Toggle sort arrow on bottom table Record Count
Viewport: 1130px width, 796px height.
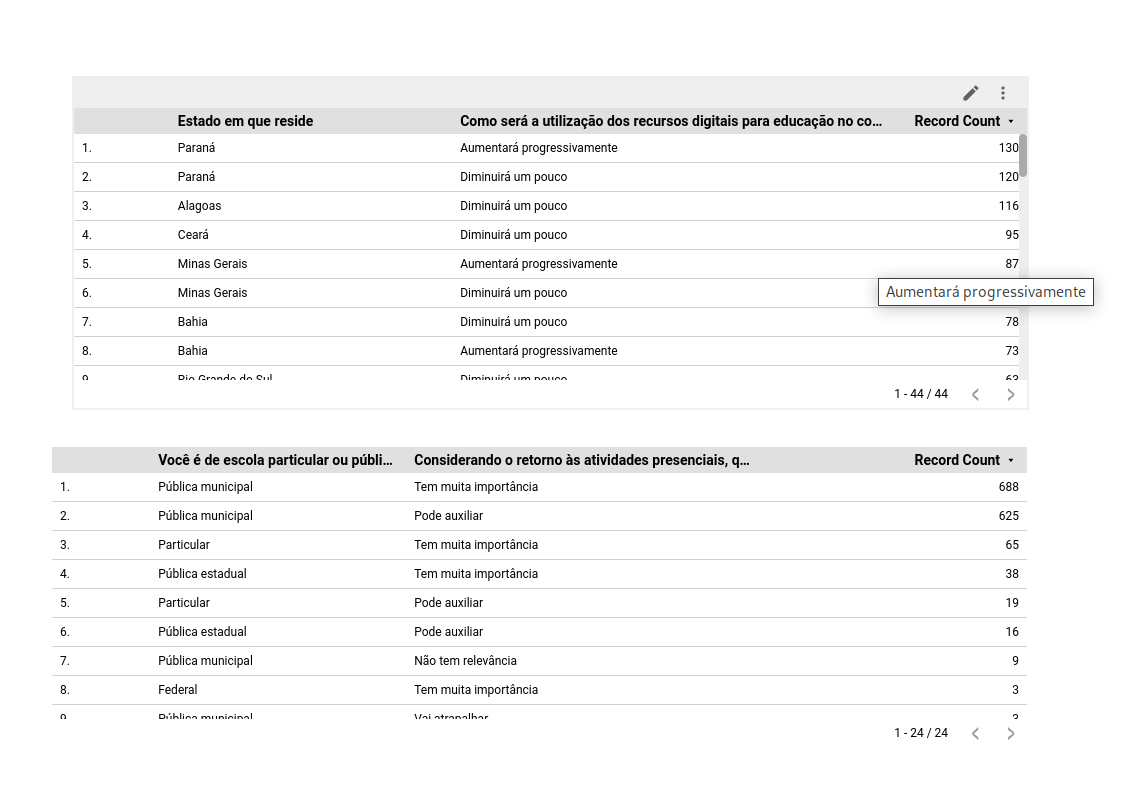(x=1010, y=460)
